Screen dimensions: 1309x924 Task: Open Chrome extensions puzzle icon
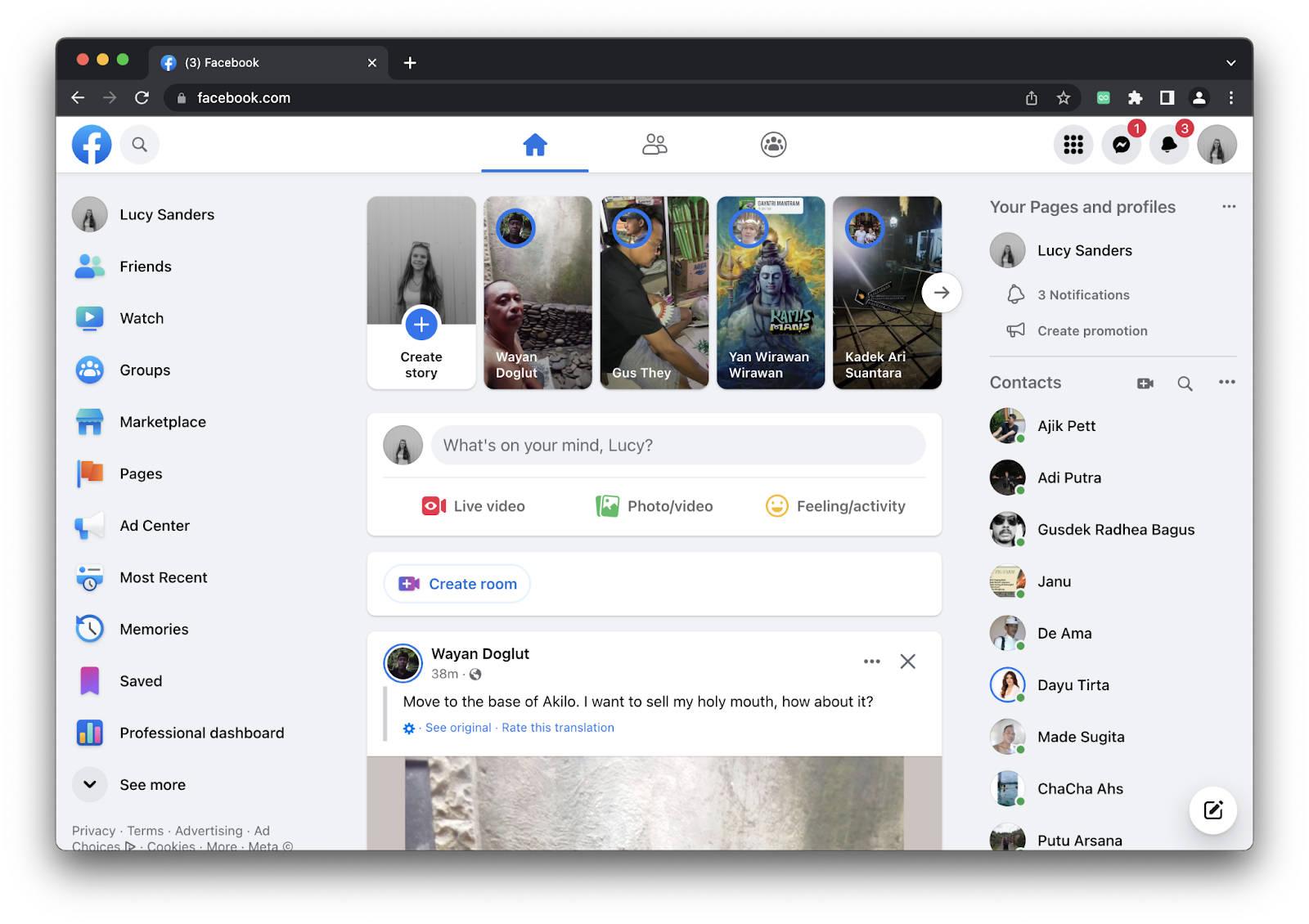(x=1135, y=98)
